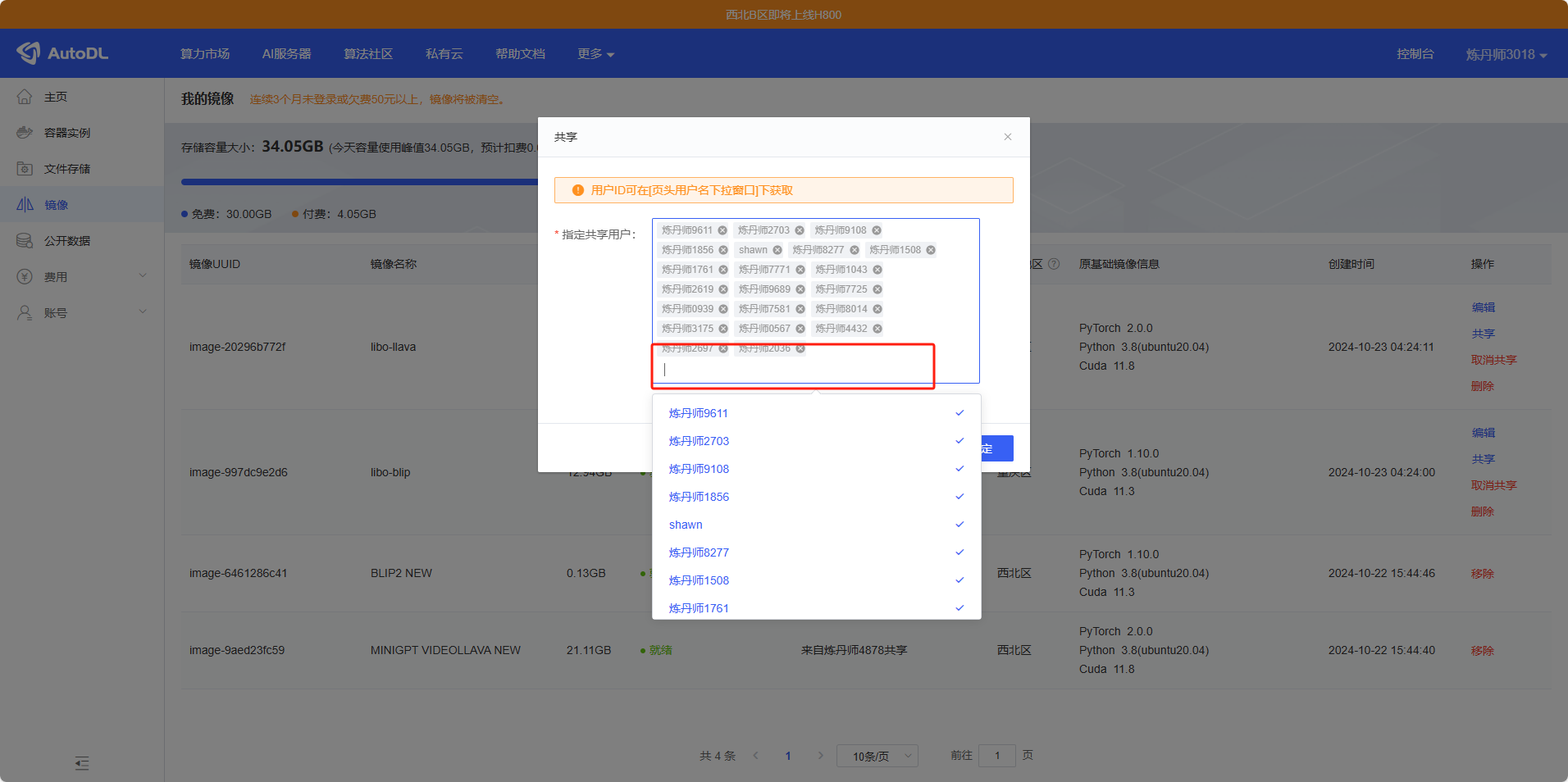Open 算力市场 in the top navigation
Image resolution: width=1568 pixels, height=782 pixels.
(x=205, y=53)
